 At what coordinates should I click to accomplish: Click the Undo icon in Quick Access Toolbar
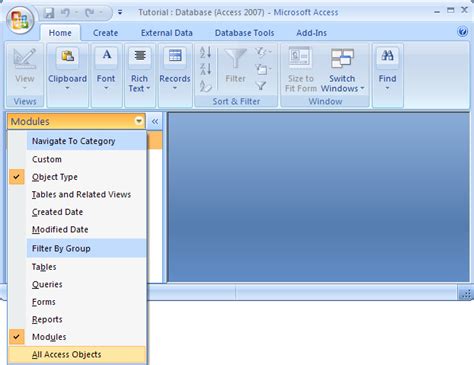[x=65, y=13]
